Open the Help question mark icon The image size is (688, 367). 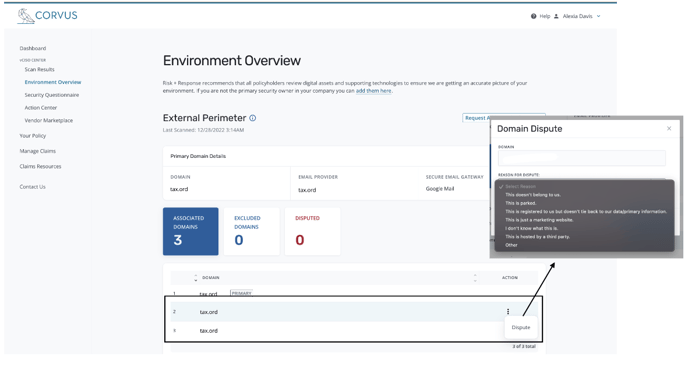[x=533, y=16]
